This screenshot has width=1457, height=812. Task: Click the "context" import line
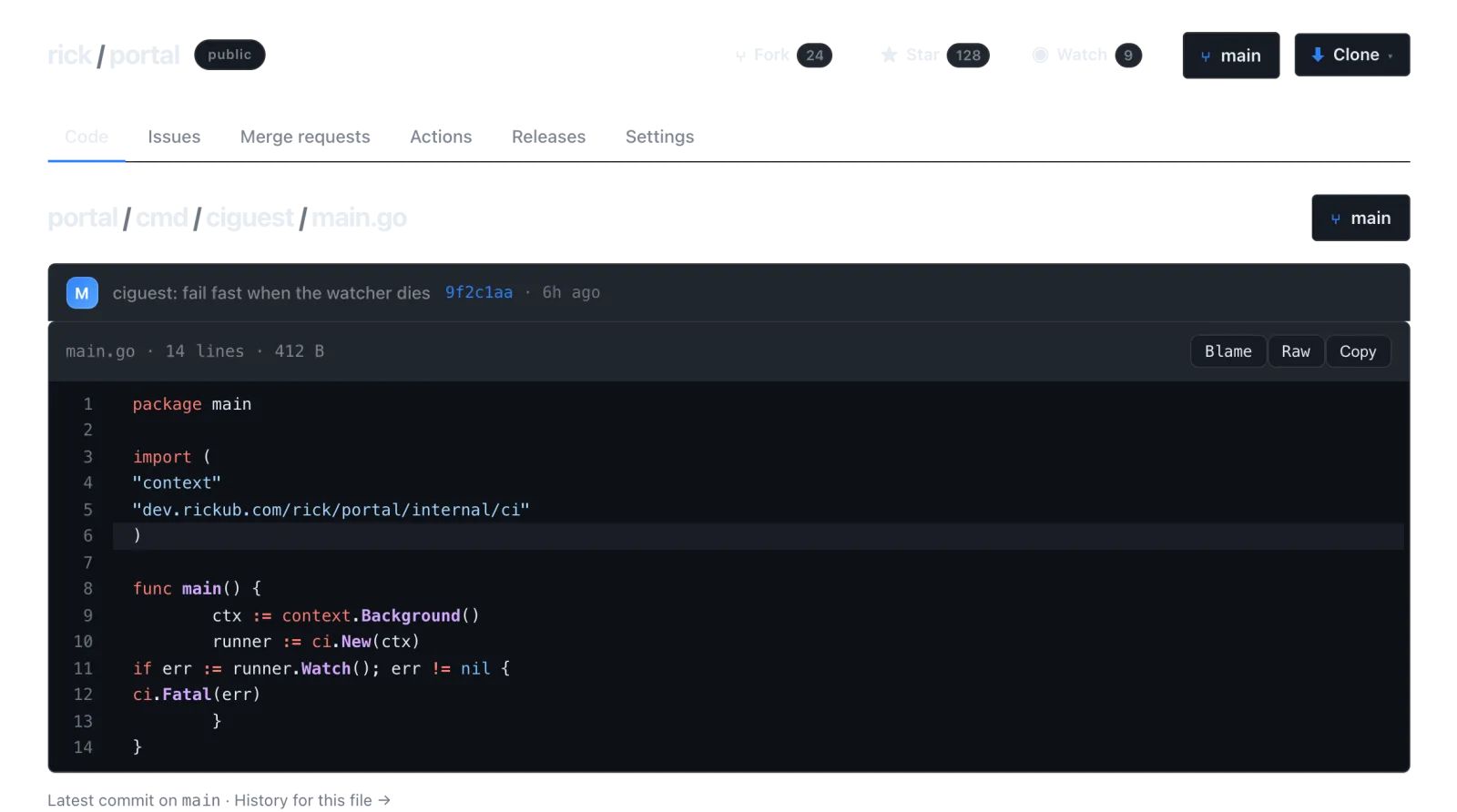177,483
